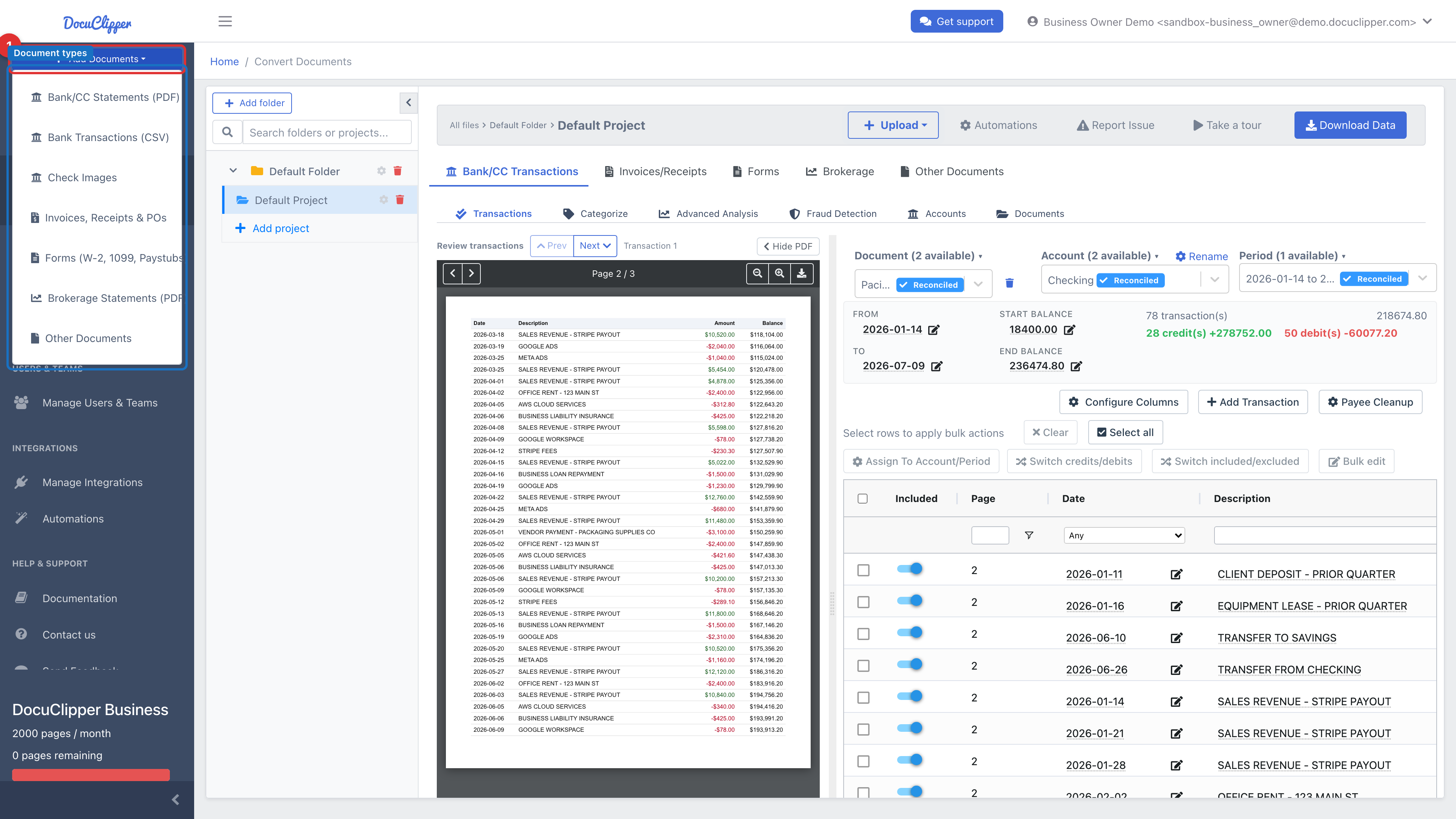Collapse the left sidebar arrow
This screenshot has height=819, width=1456.
pos(175,799)
